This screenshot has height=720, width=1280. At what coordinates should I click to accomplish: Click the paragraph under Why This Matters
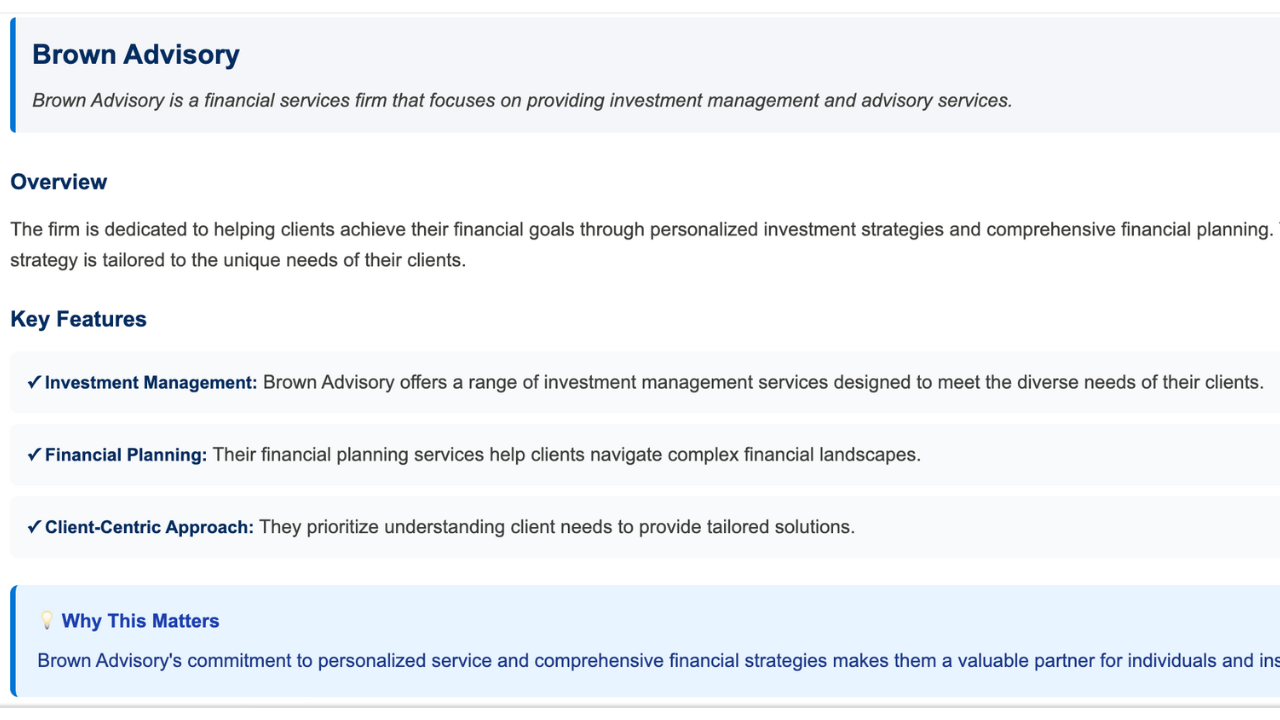(x=640, y=661)
